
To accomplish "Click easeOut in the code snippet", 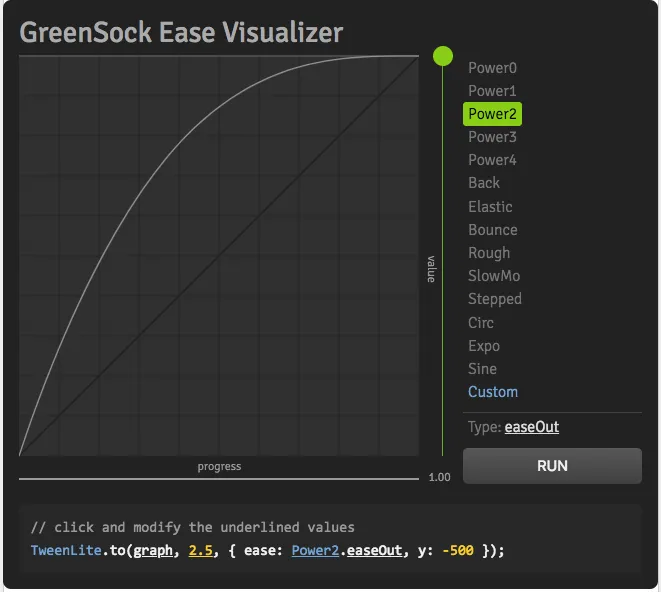I will pyautogui.click(x=374, y=551).
